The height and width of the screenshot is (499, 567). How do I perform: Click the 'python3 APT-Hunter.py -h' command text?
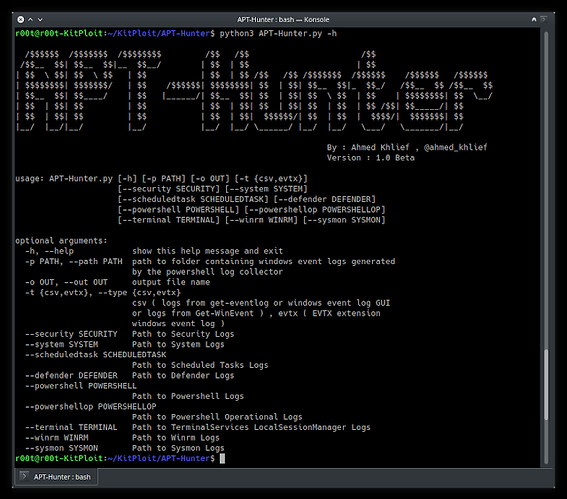278,34
